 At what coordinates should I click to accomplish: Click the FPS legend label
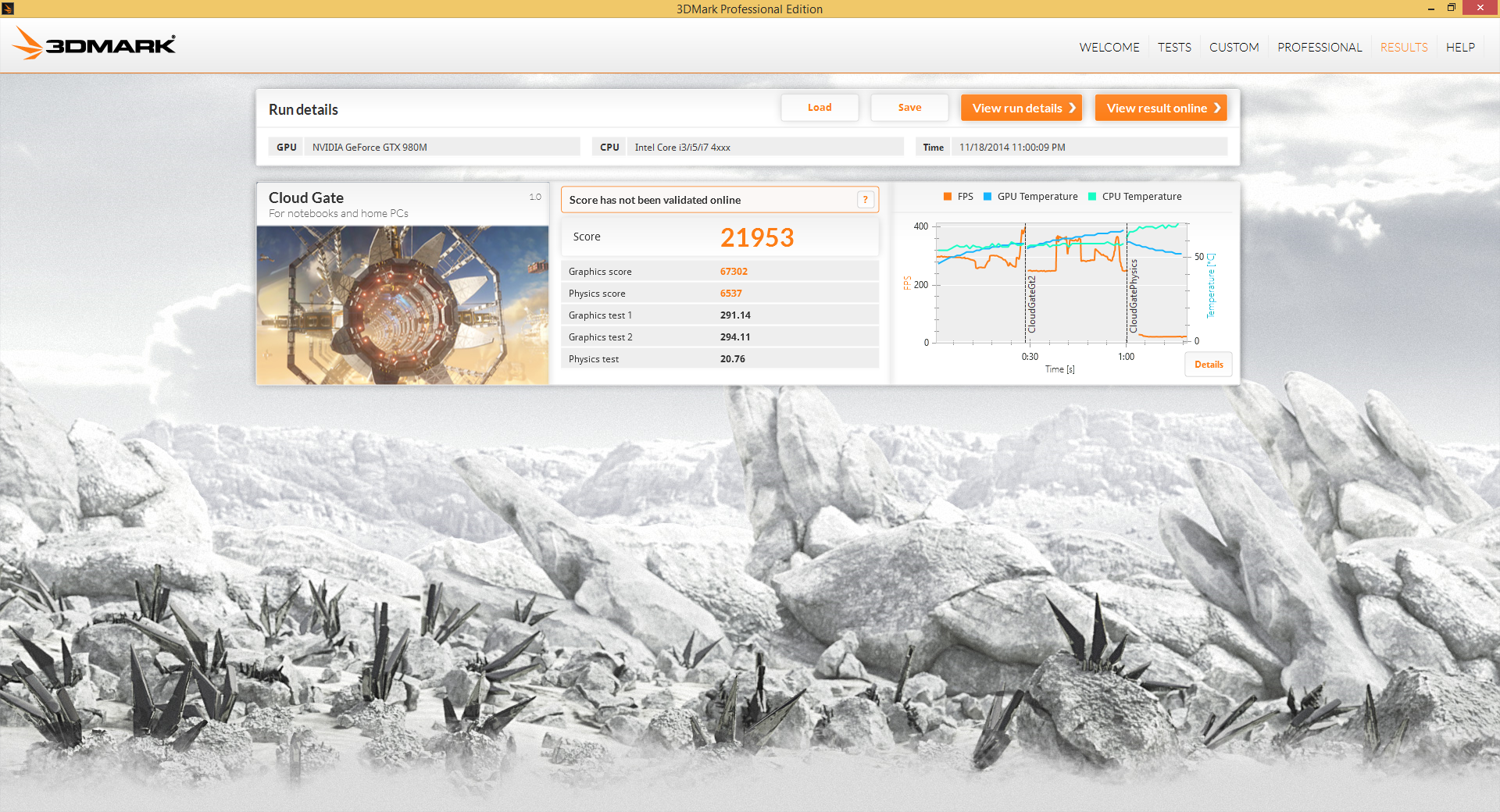click(966, 197)
